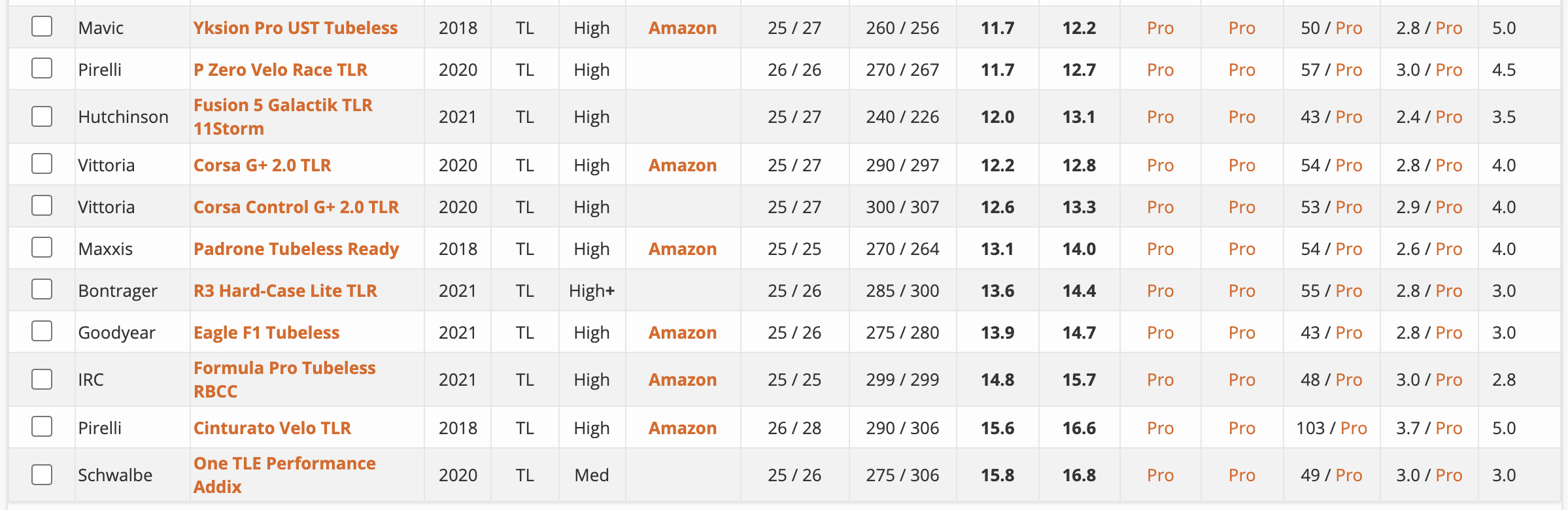Open the One TLE Performance Addix link
1568x510 pixels.
(x=284, y=475)
